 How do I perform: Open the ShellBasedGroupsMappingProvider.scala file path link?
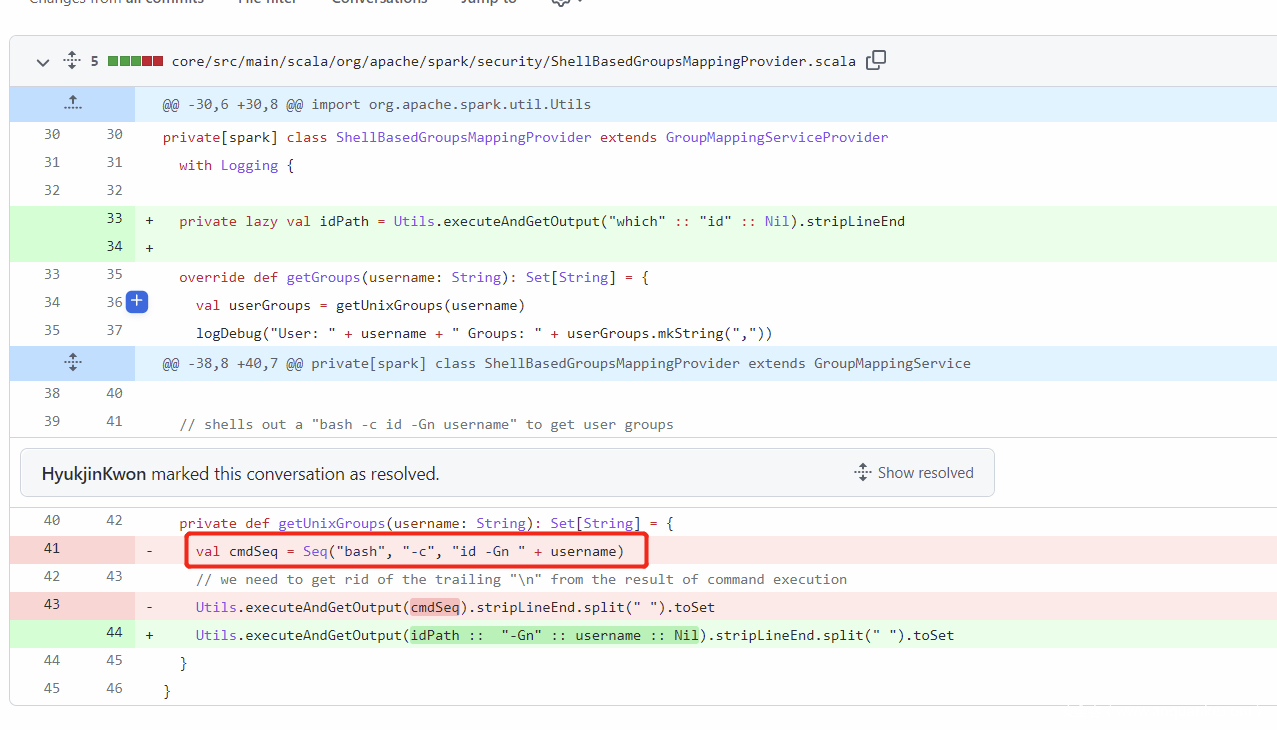pyautogui.click(x=513, y=62)
